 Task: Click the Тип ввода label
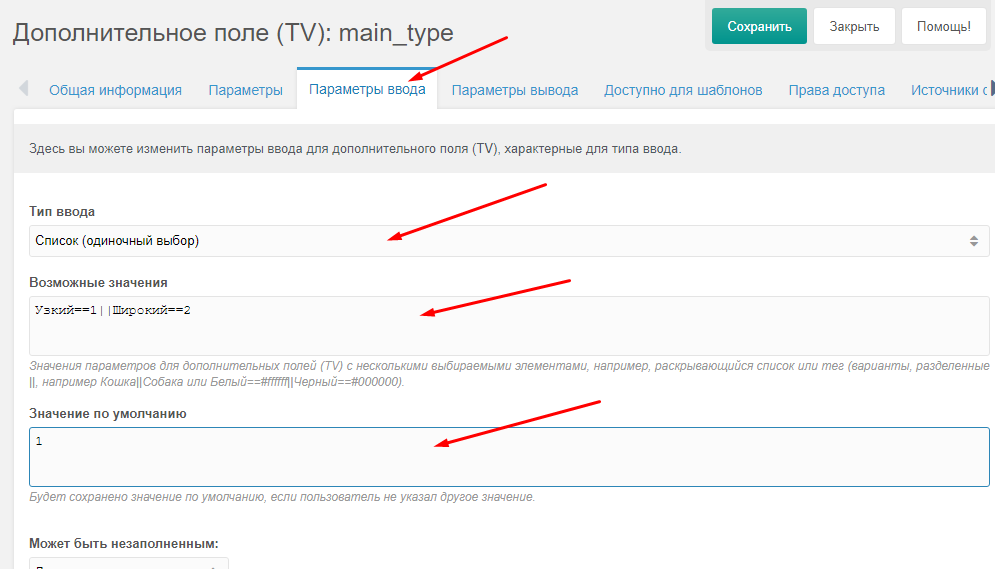pyautogui.click(x=62, y=211)
